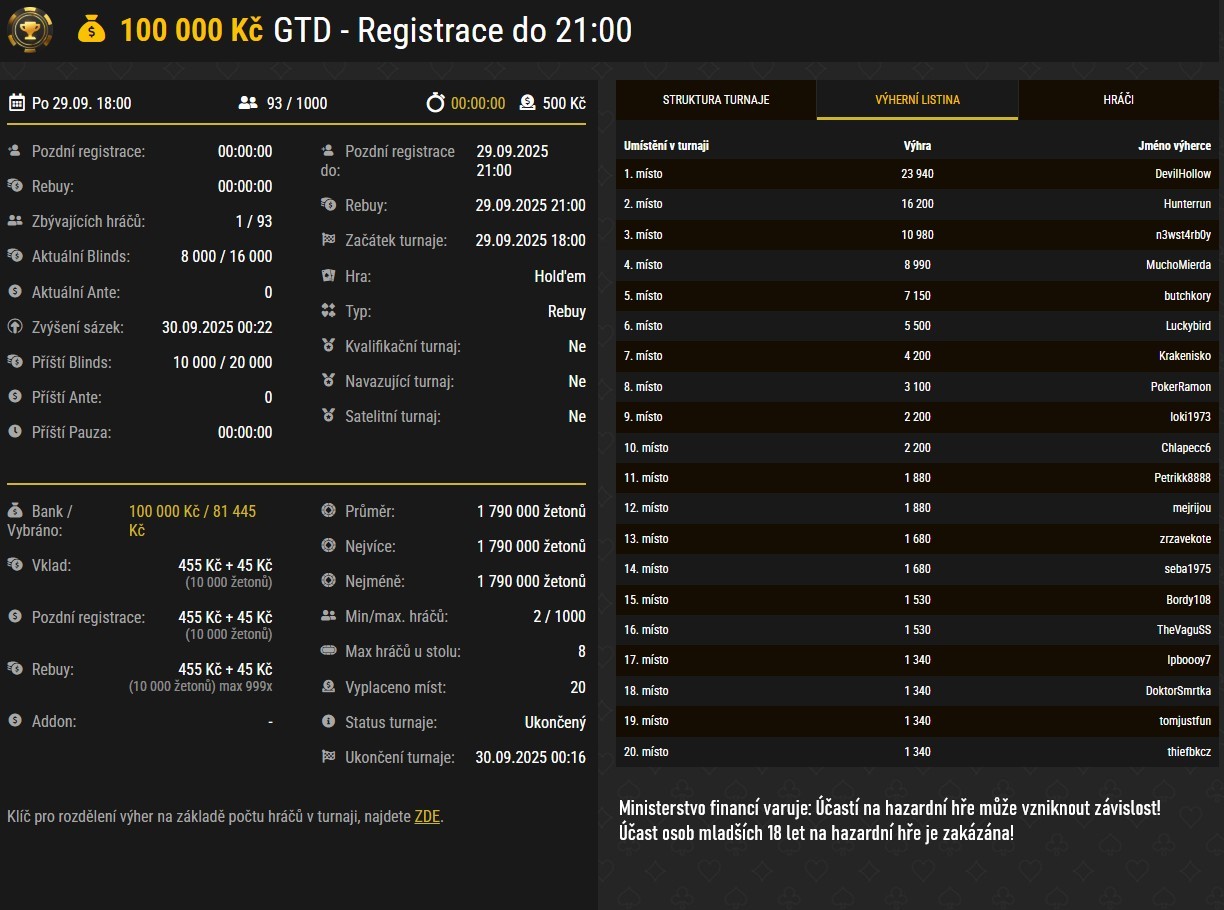
Task: Open the Struktura turnaje tab
Action: point(716,100)
